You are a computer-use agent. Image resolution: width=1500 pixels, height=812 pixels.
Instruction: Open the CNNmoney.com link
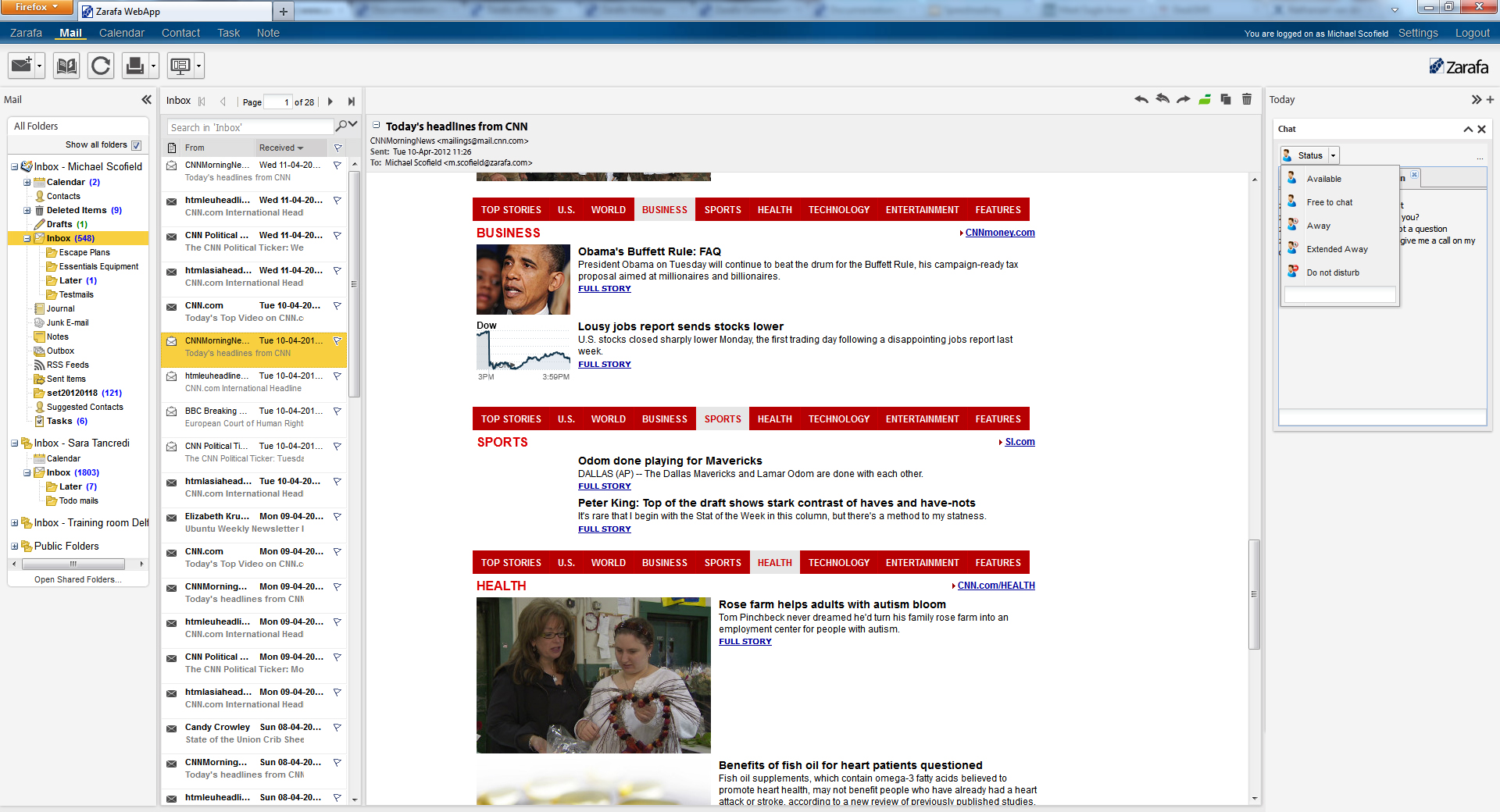pyautogui.click(x=999, y=233)
